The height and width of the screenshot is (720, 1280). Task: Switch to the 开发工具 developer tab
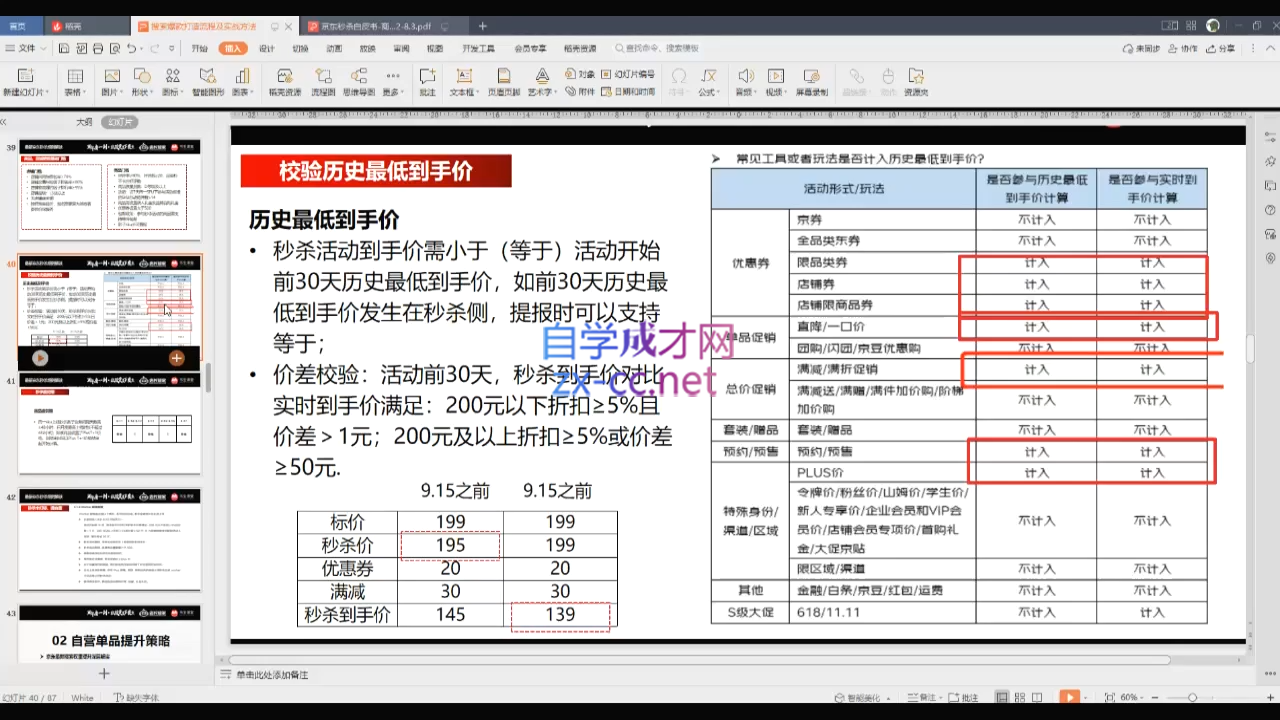click(478, 48)
